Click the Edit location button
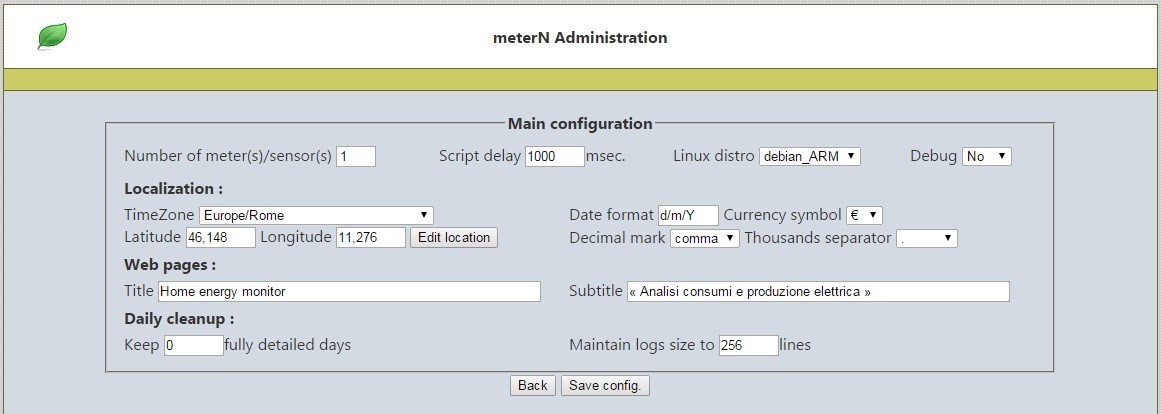This screenshot has width=1162, height=414. [x=454, y=238]
